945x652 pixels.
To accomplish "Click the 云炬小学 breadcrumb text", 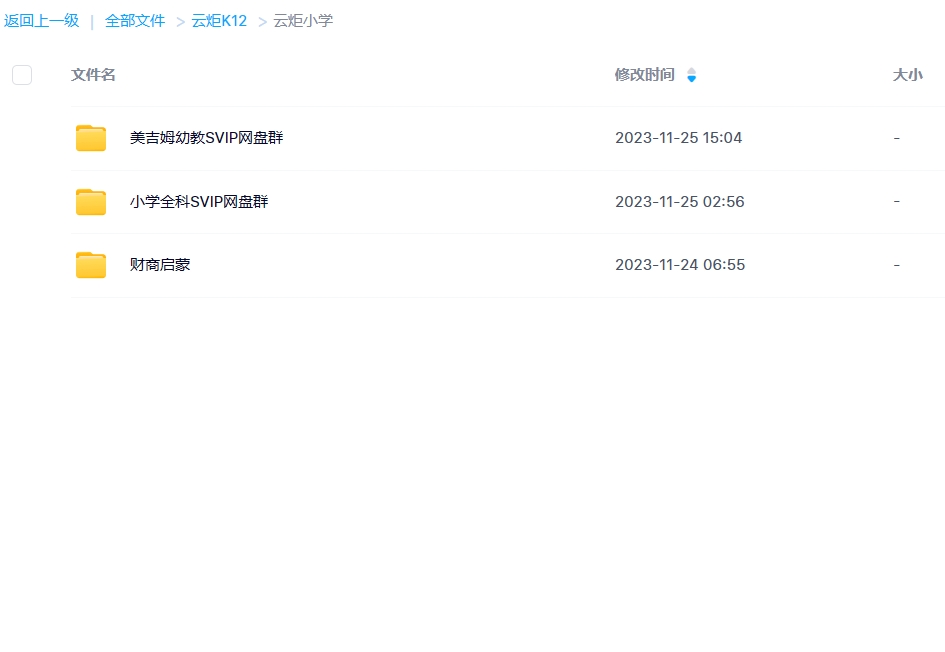I will [x=303, y=21].
